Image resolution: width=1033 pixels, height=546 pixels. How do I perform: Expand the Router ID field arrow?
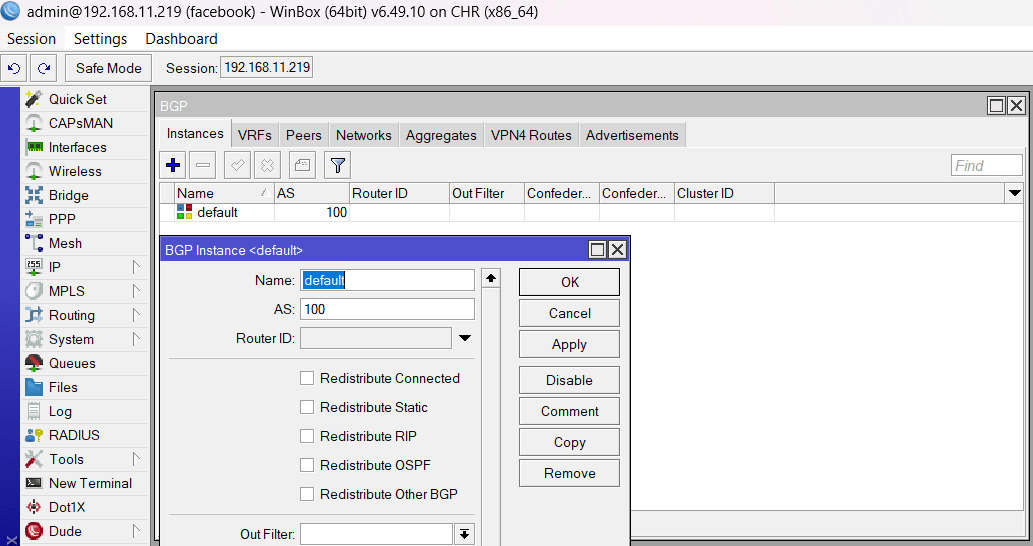pyautogui.click(x=465, y=338)
